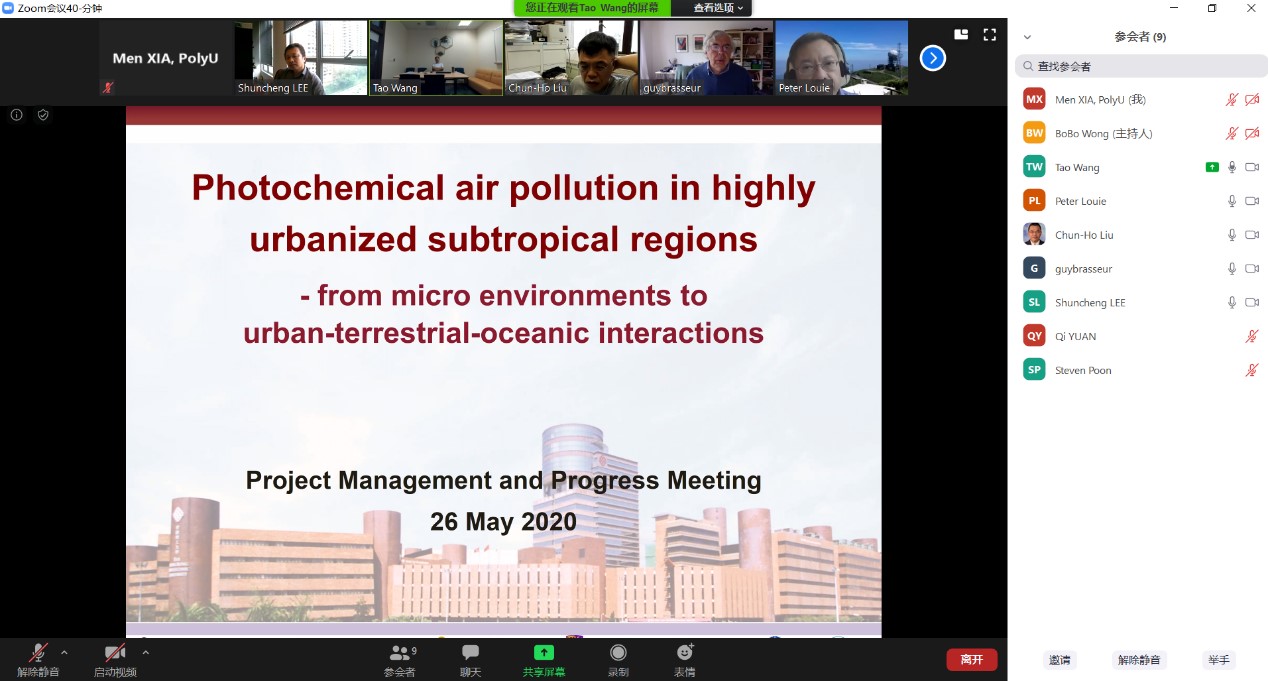Switch the video gallery layout view icon

click(x=961, y=35)
